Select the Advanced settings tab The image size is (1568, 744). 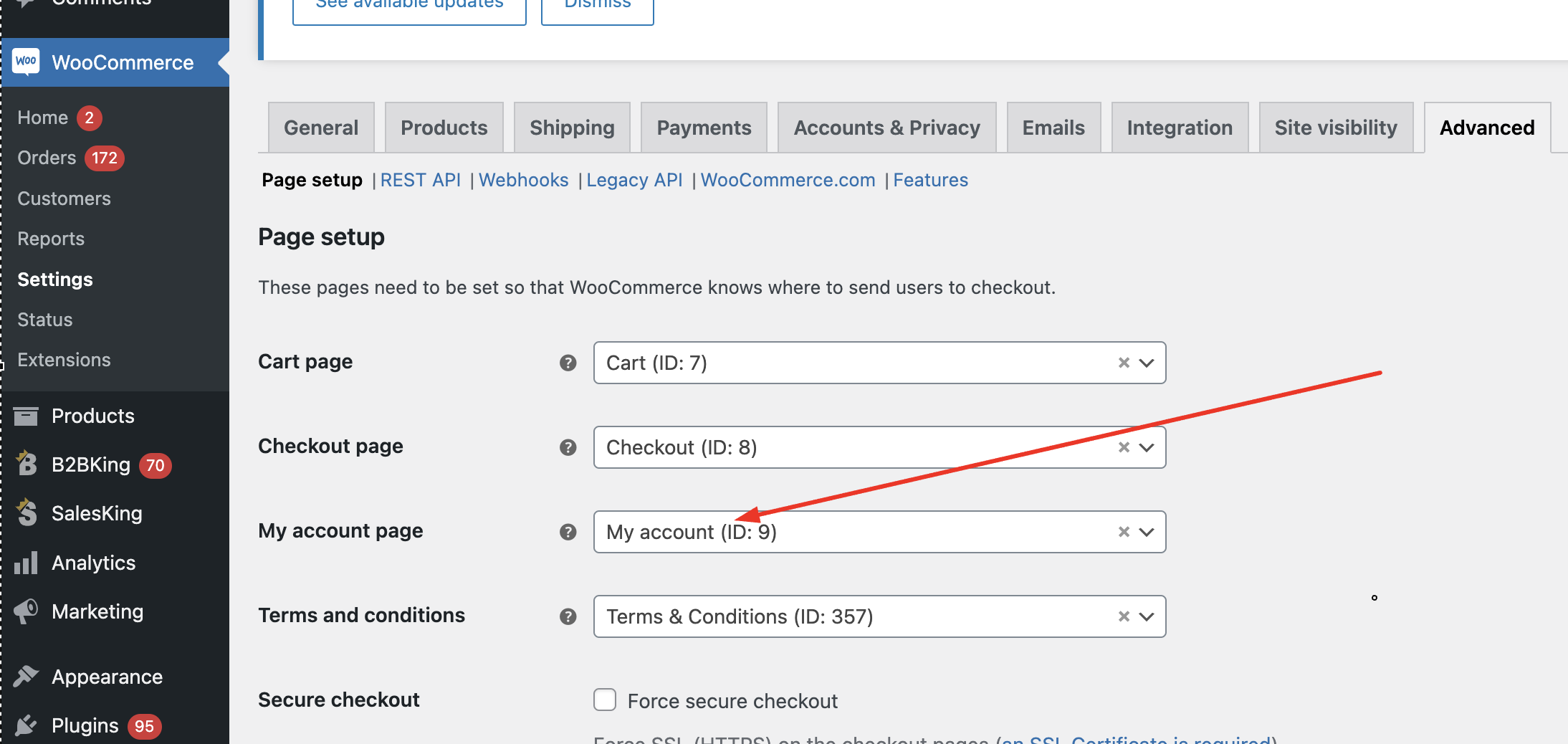point(1487,128)
